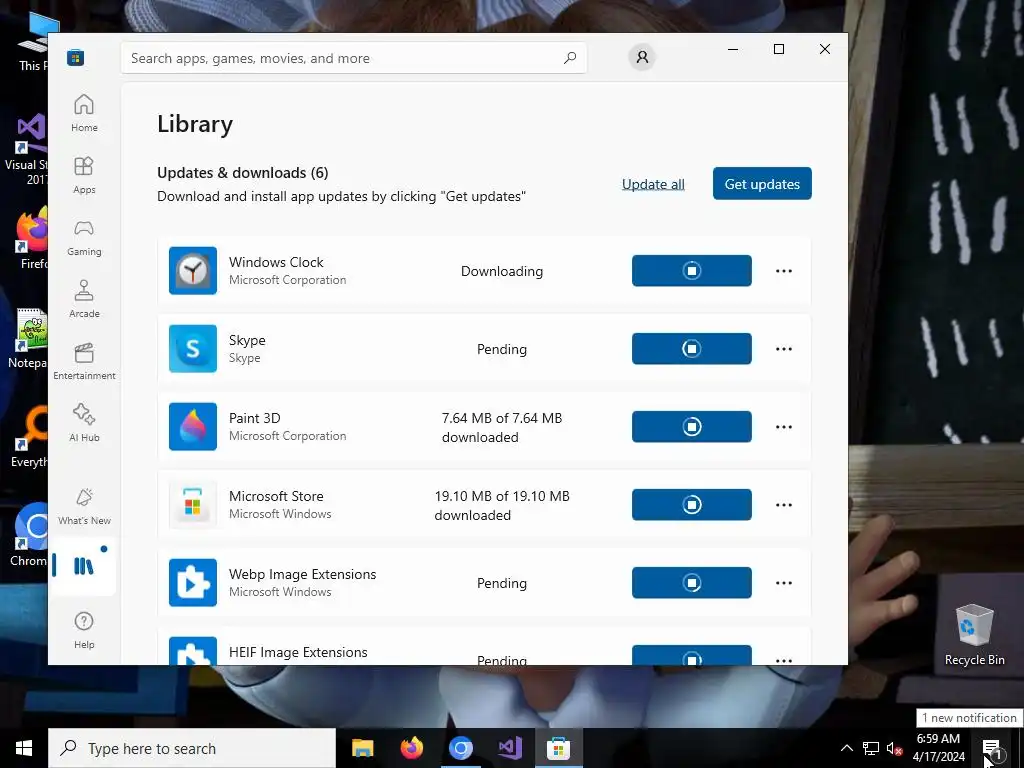Viewport: 1024px width, 768px height.
Task: Open the Entertainment section
Action: (x=84, y=361)
